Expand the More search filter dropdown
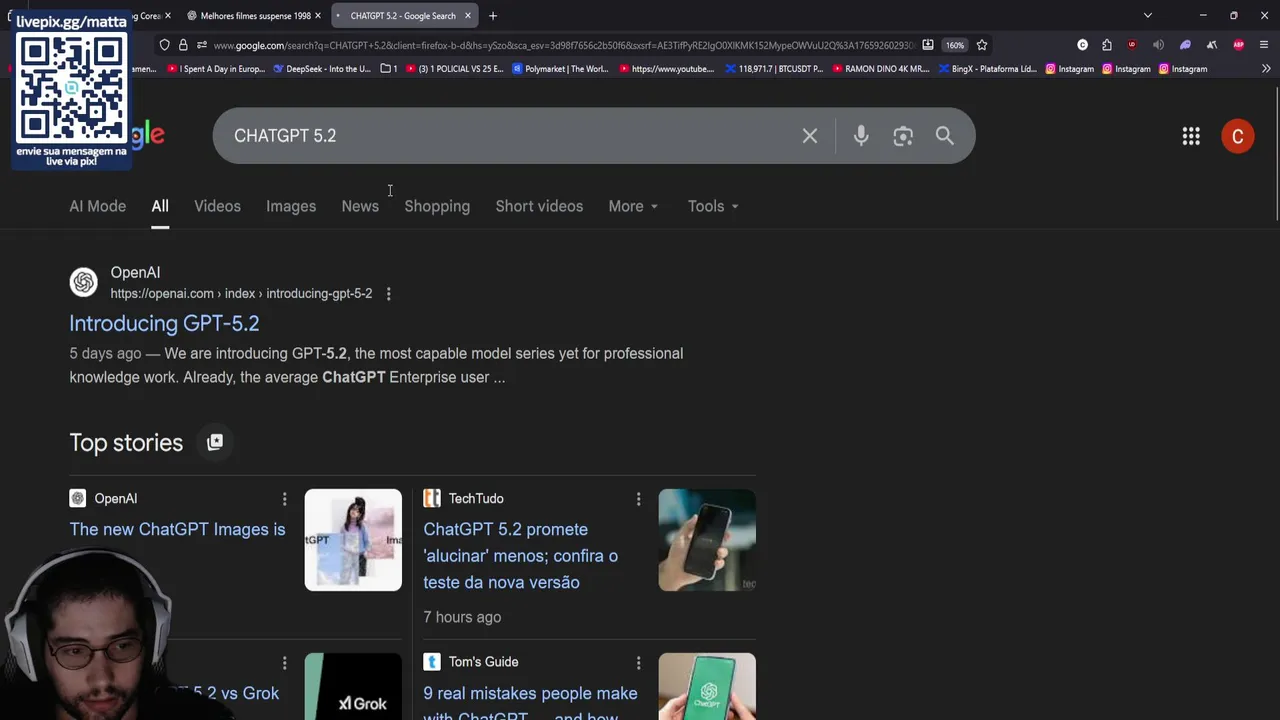 tap(633, 206)
